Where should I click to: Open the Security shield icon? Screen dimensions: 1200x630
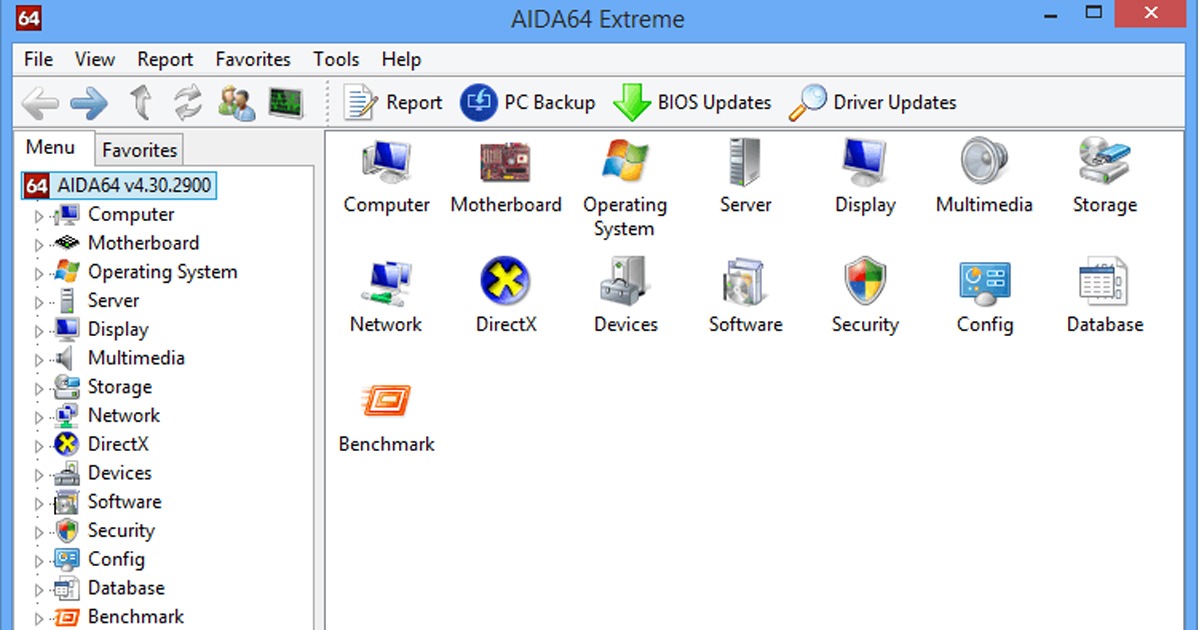tap(865, 281)
